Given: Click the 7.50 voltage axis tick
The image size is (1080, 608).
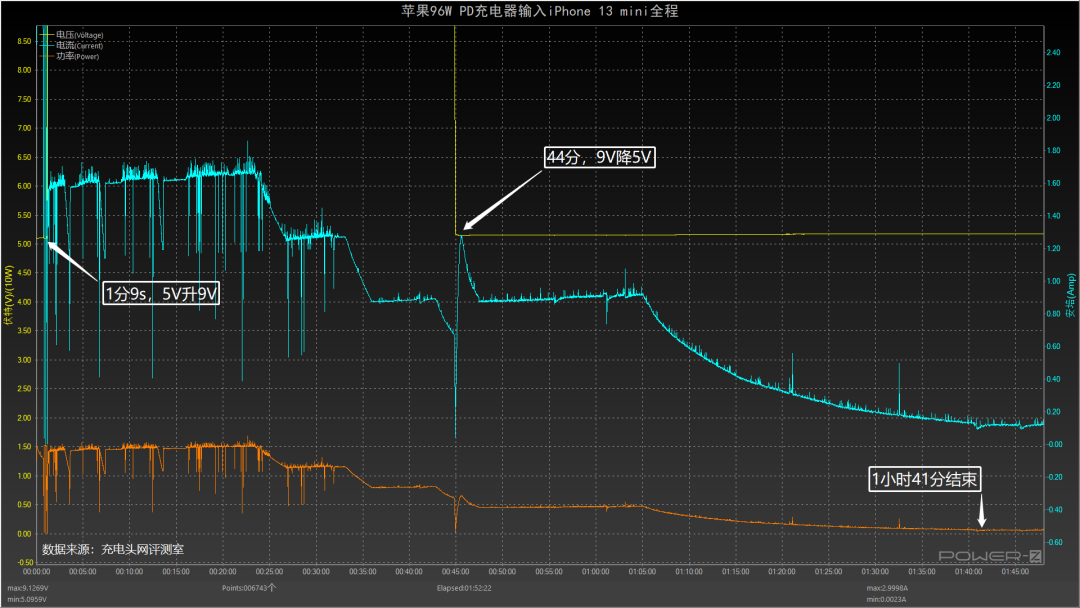Looking at the screenshot, I should tap(24, 99).
